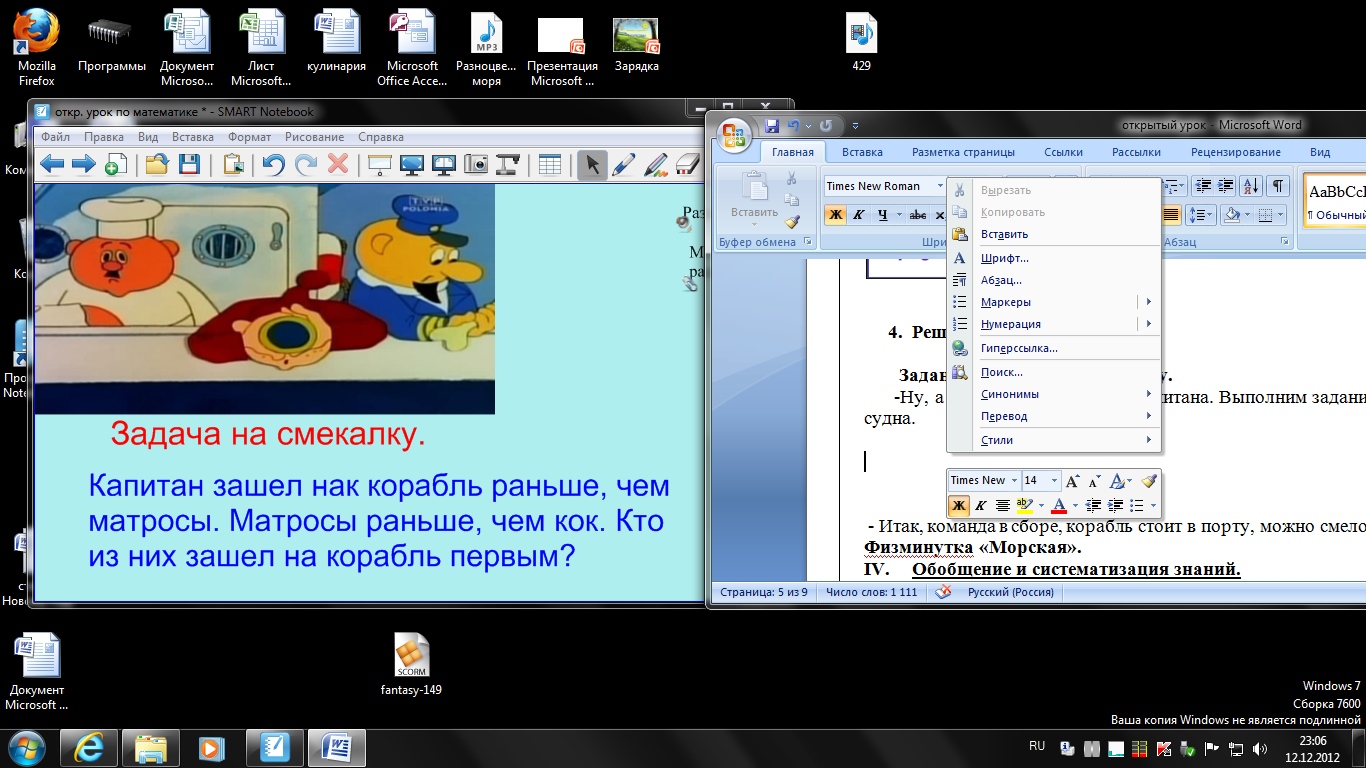1366x768 pixels.
Task: Click Страница: 5 из 9 in status bar
Action: 764,592
